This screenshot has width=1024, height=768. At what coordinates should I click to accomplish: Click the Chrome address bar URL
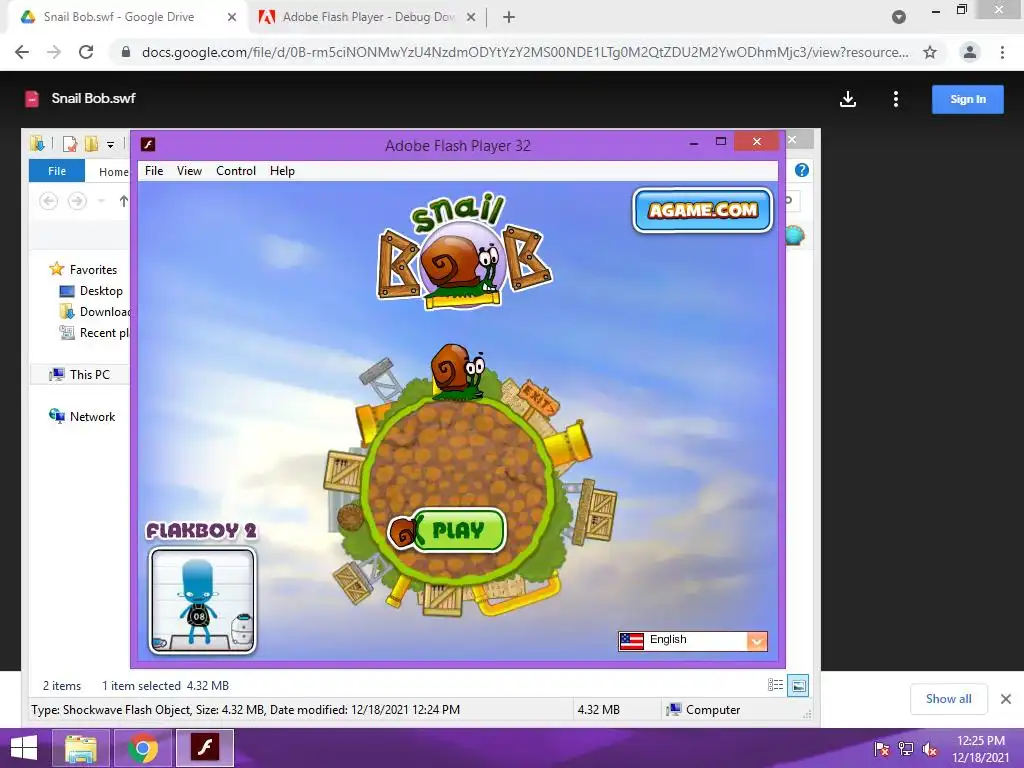[525, 52]
